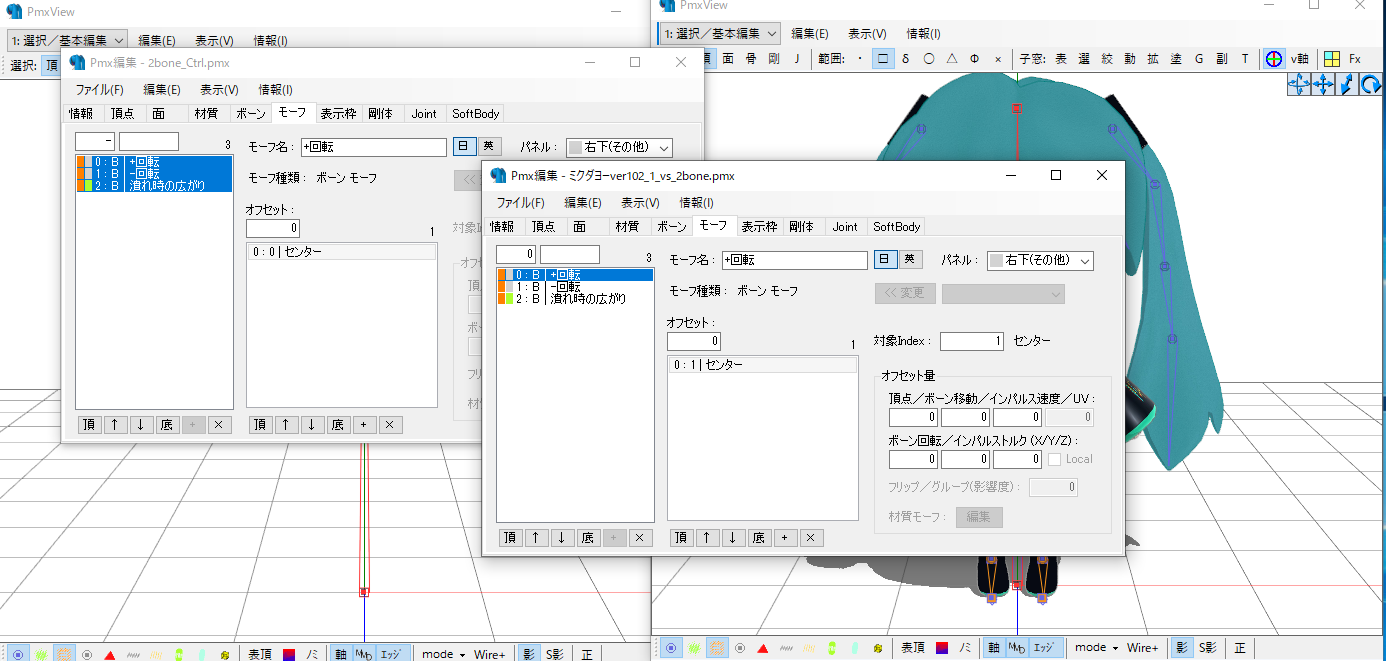
Task: Switch to the 剛体 tab in ミクダヨー editor
Action: point(801,226)
